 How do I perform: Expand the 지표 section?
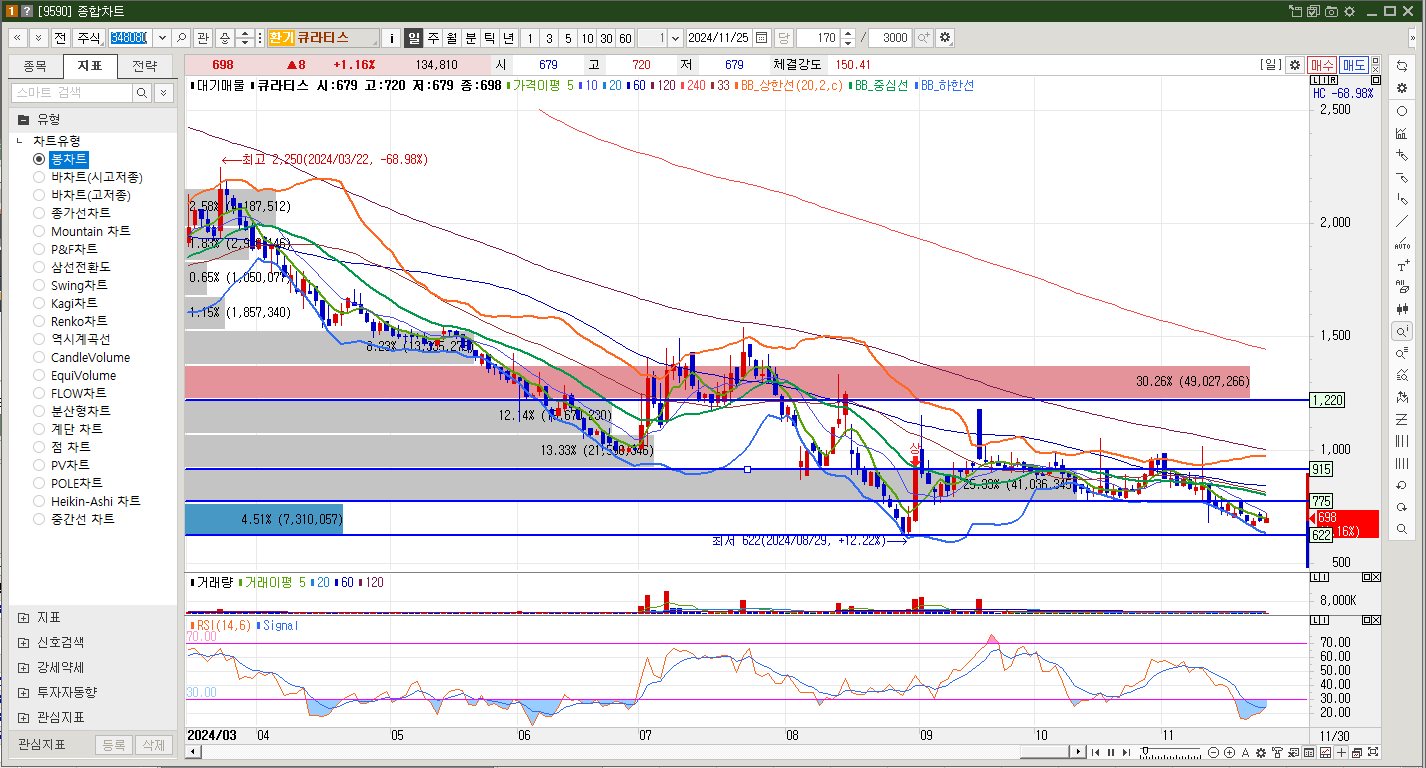[x=23, y=617]
